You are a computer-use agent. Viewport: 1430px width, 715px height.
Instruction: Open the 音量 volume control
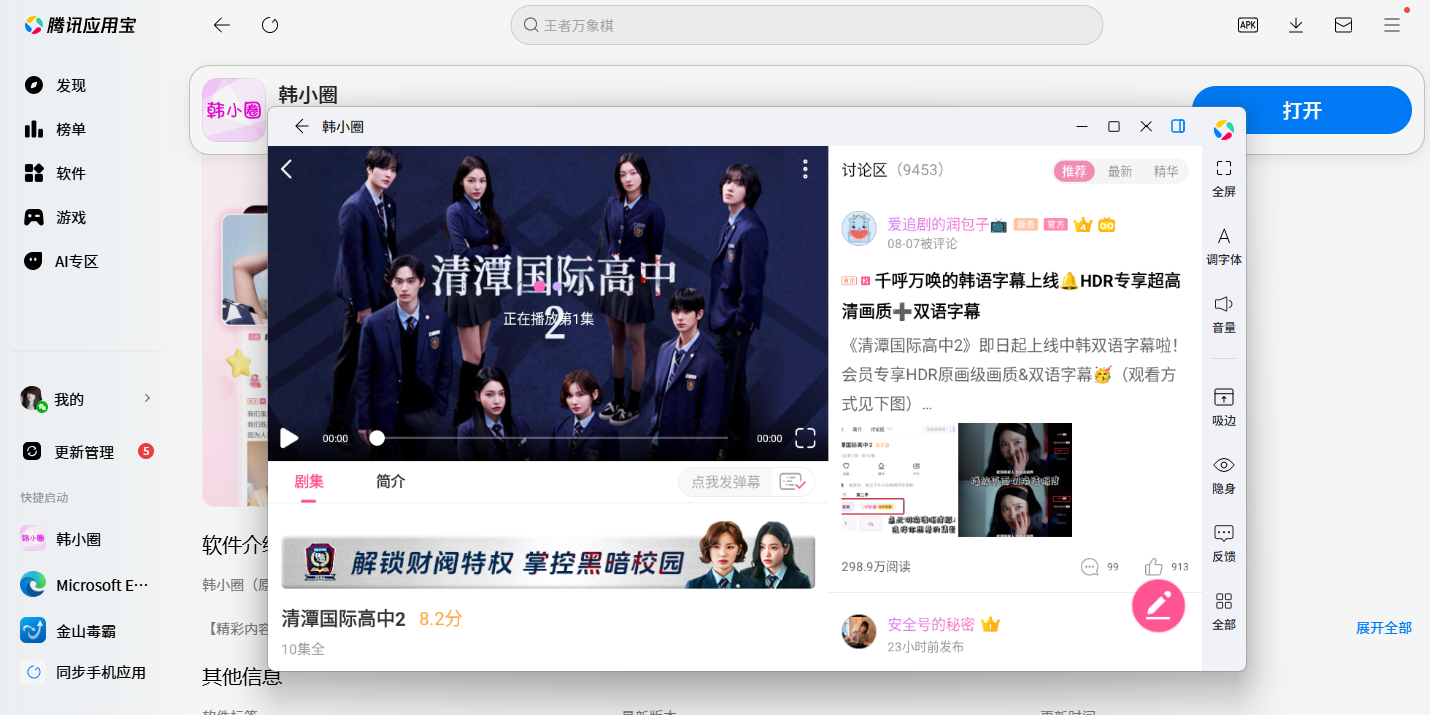(x=1224, y=304)
